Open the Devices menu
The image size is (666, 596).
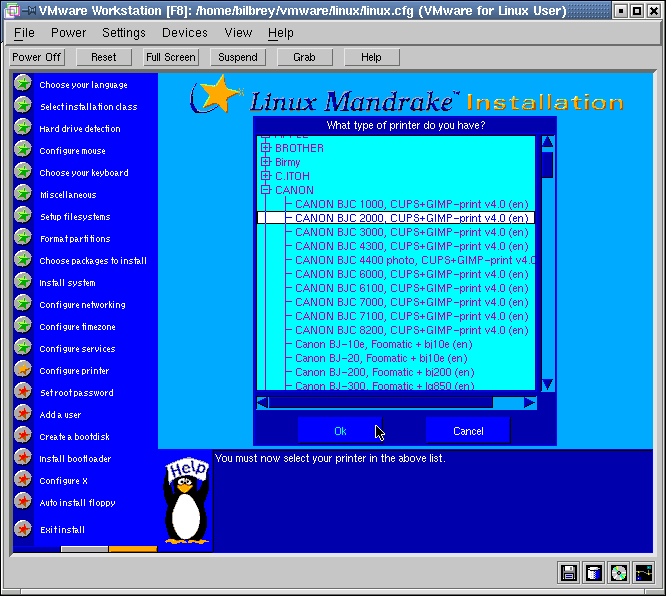click(185, 33)
